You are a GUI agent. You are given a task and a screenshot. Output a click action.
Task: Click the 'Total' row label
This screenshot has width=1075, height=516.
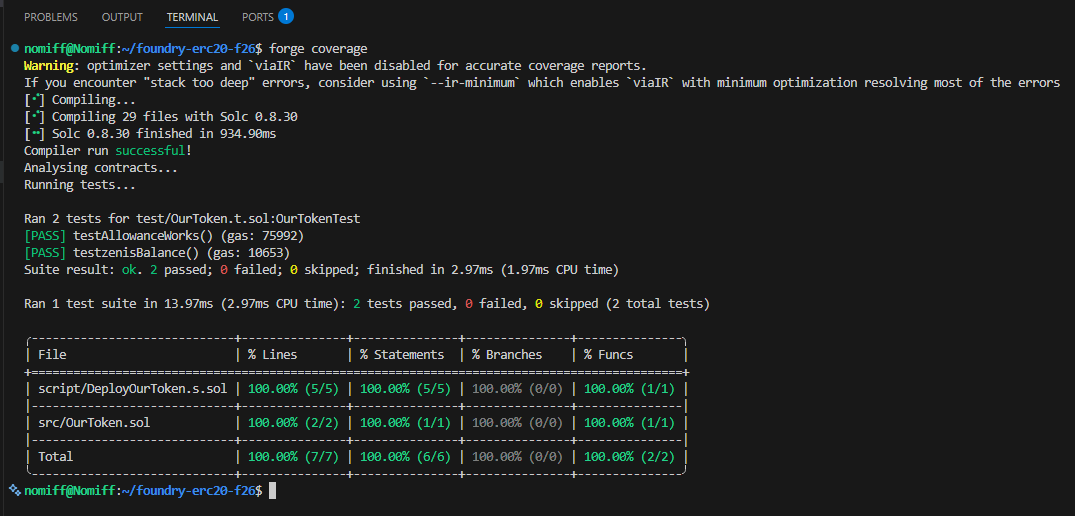pyautogui.click(x=56, y=456)
